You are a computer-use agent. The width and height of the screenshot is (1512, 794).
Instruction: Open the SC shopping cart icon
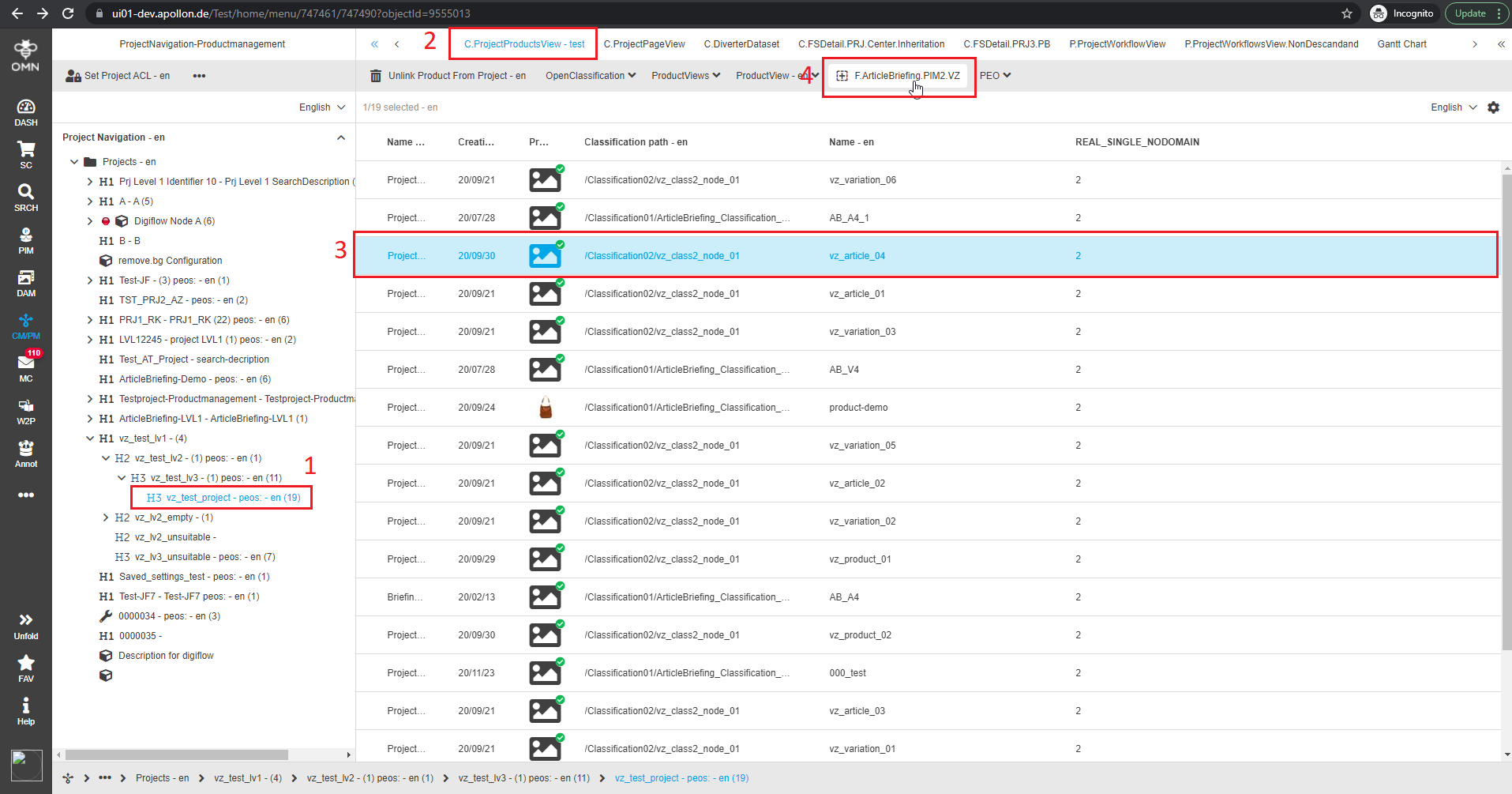click(x=26, y=154)
